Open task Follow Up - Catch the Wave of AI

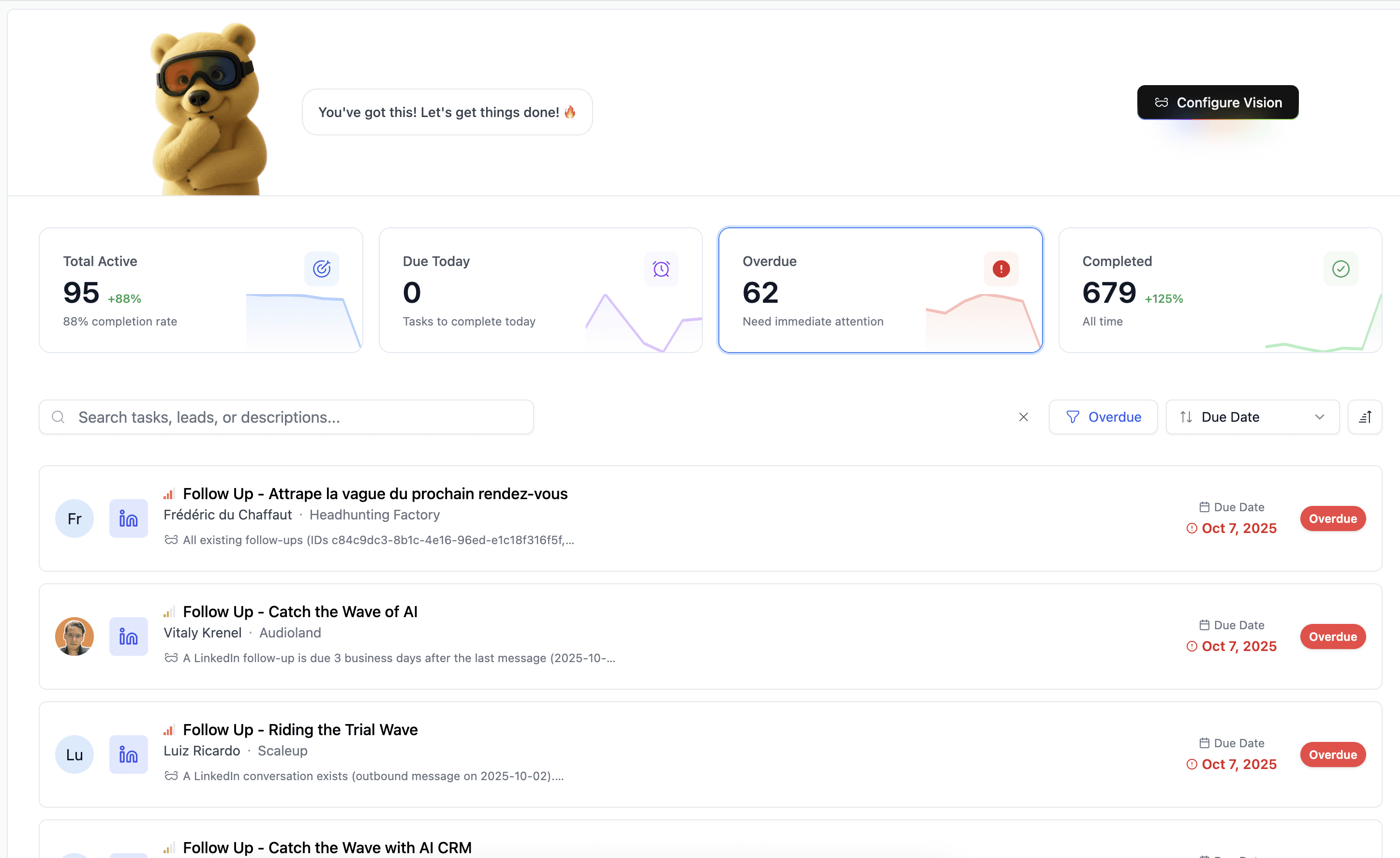tap(300, 612)
